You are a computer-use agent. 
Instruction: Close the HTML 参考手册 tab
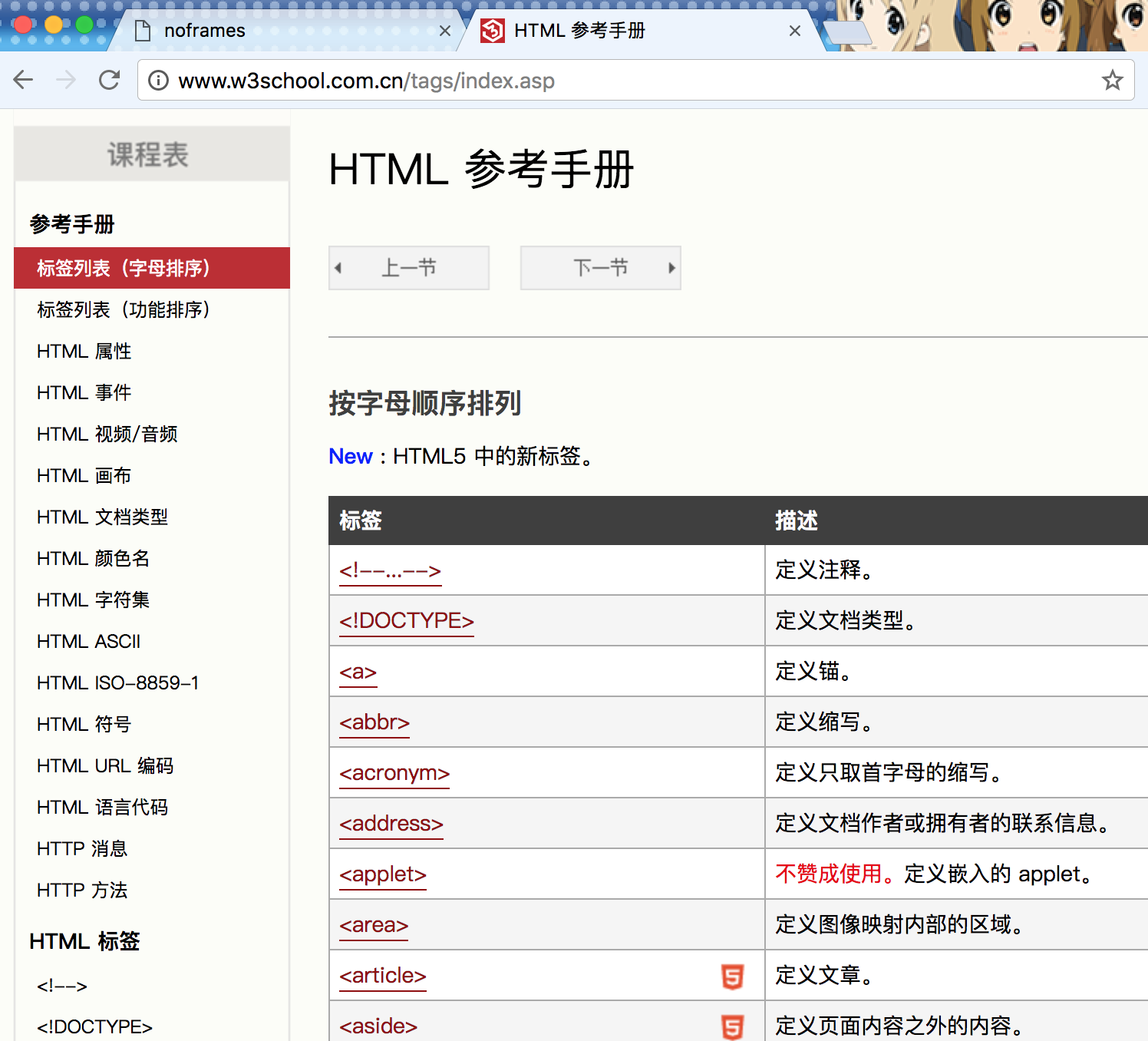795,31
